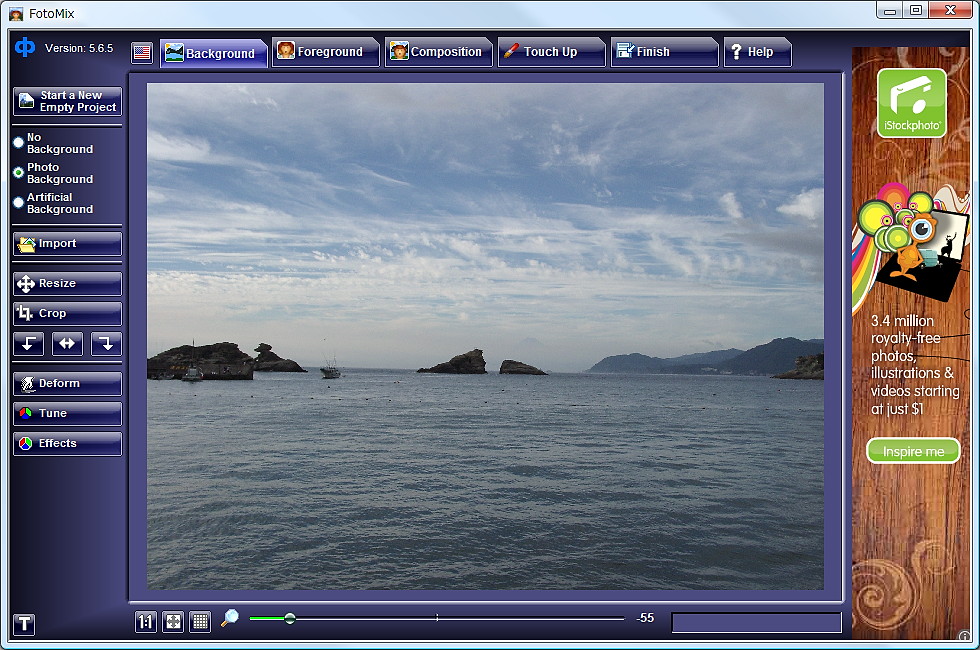Switch to the Background tab

[x=213, y=53]
